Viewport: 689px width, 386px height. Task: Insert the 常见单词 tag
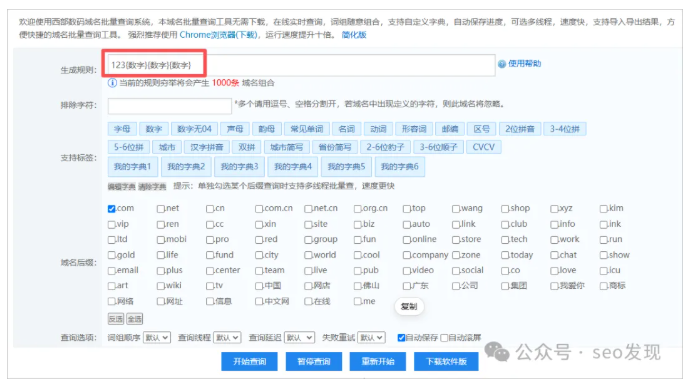(307, 129)
